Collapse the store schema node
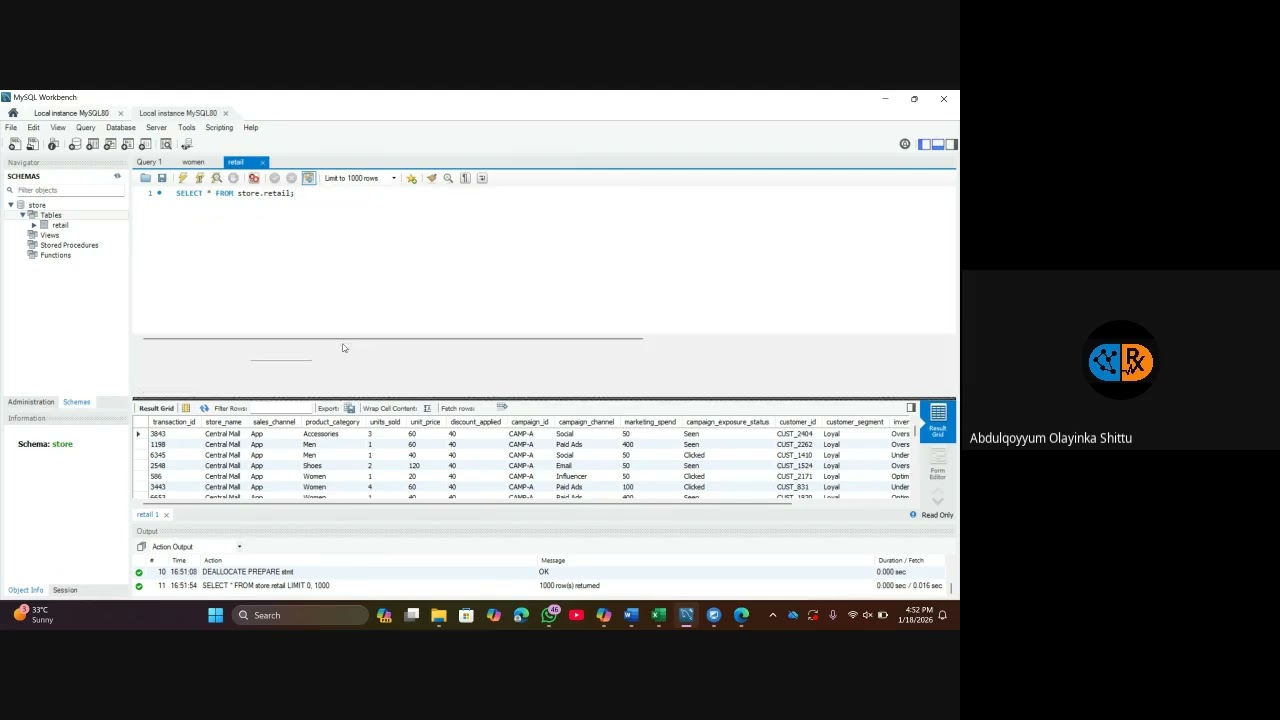Image resolution: width=1280 pixels, height=720 pixels. 11,205
